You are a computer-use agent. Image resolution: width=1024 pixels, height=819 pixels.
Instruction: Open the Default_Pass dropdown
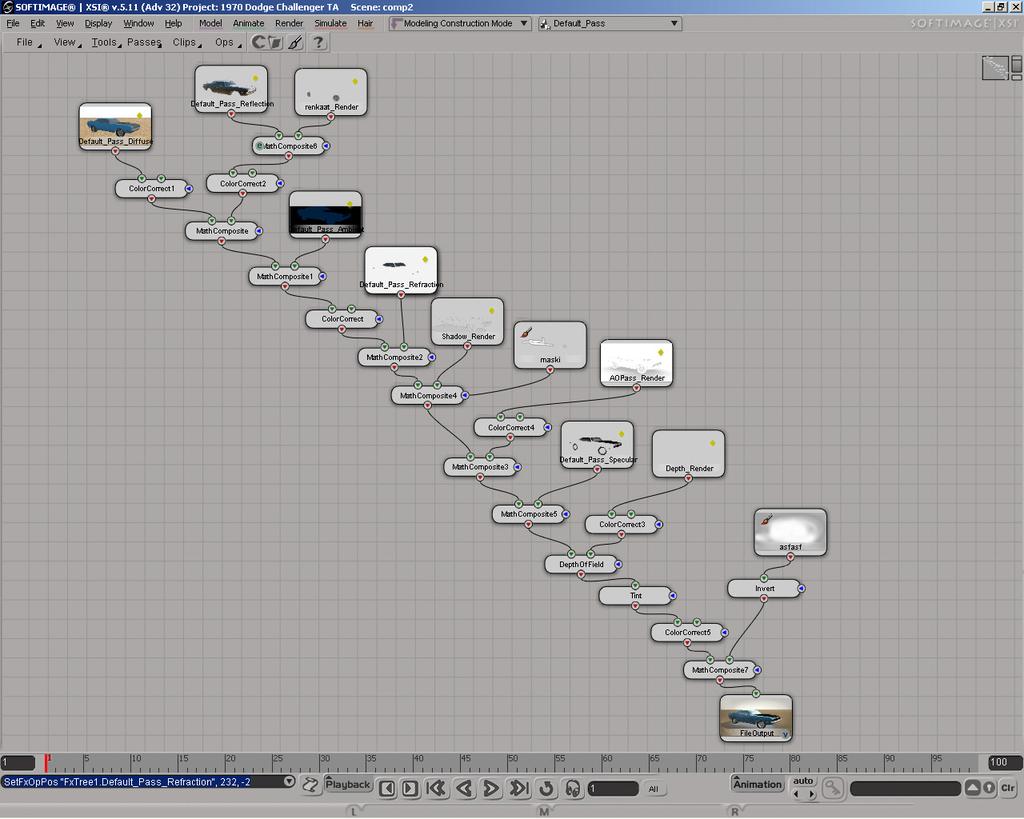[610, 24]
